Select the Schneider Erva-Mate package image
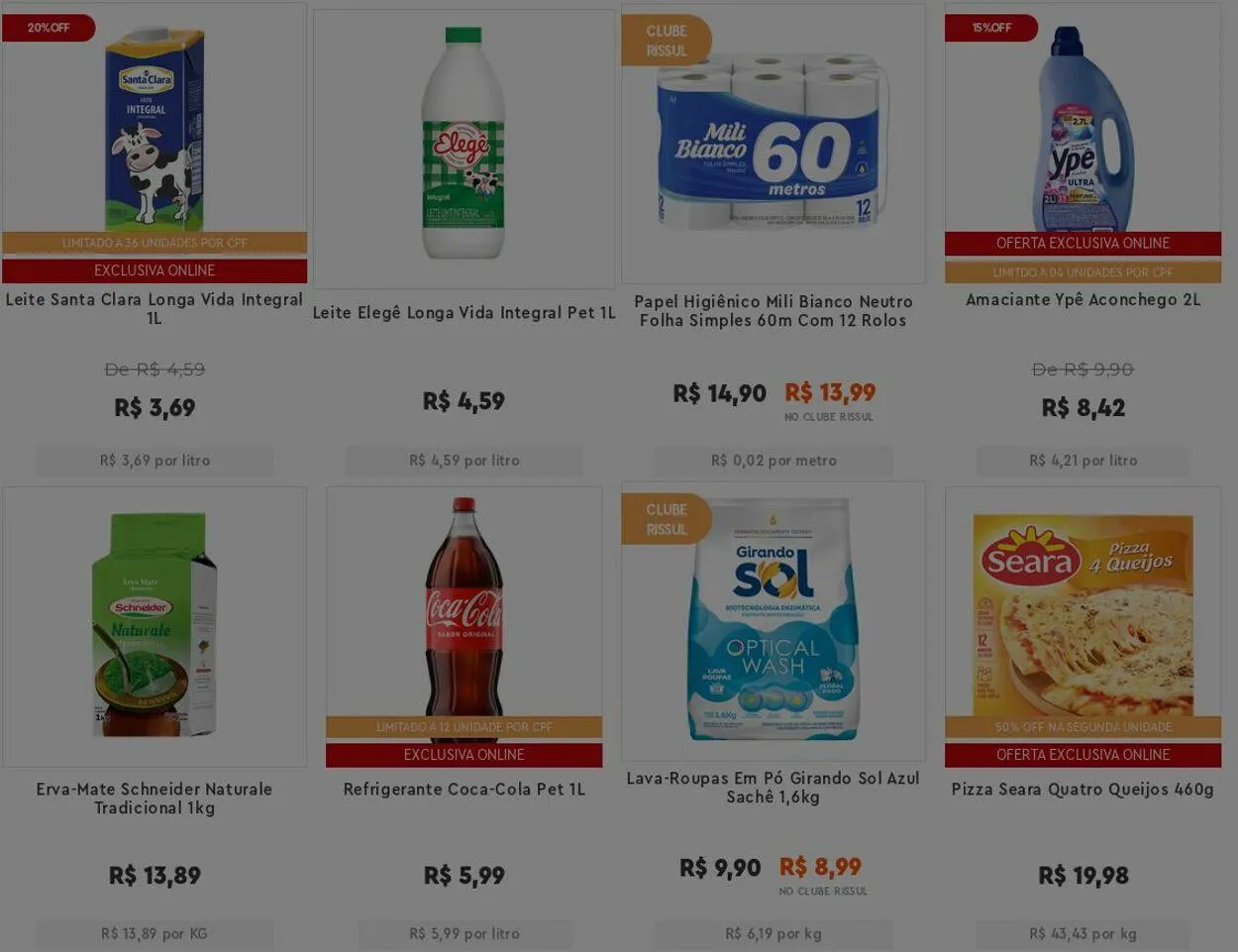Viewport: 1238px width, 952px height. pos(155,626)
